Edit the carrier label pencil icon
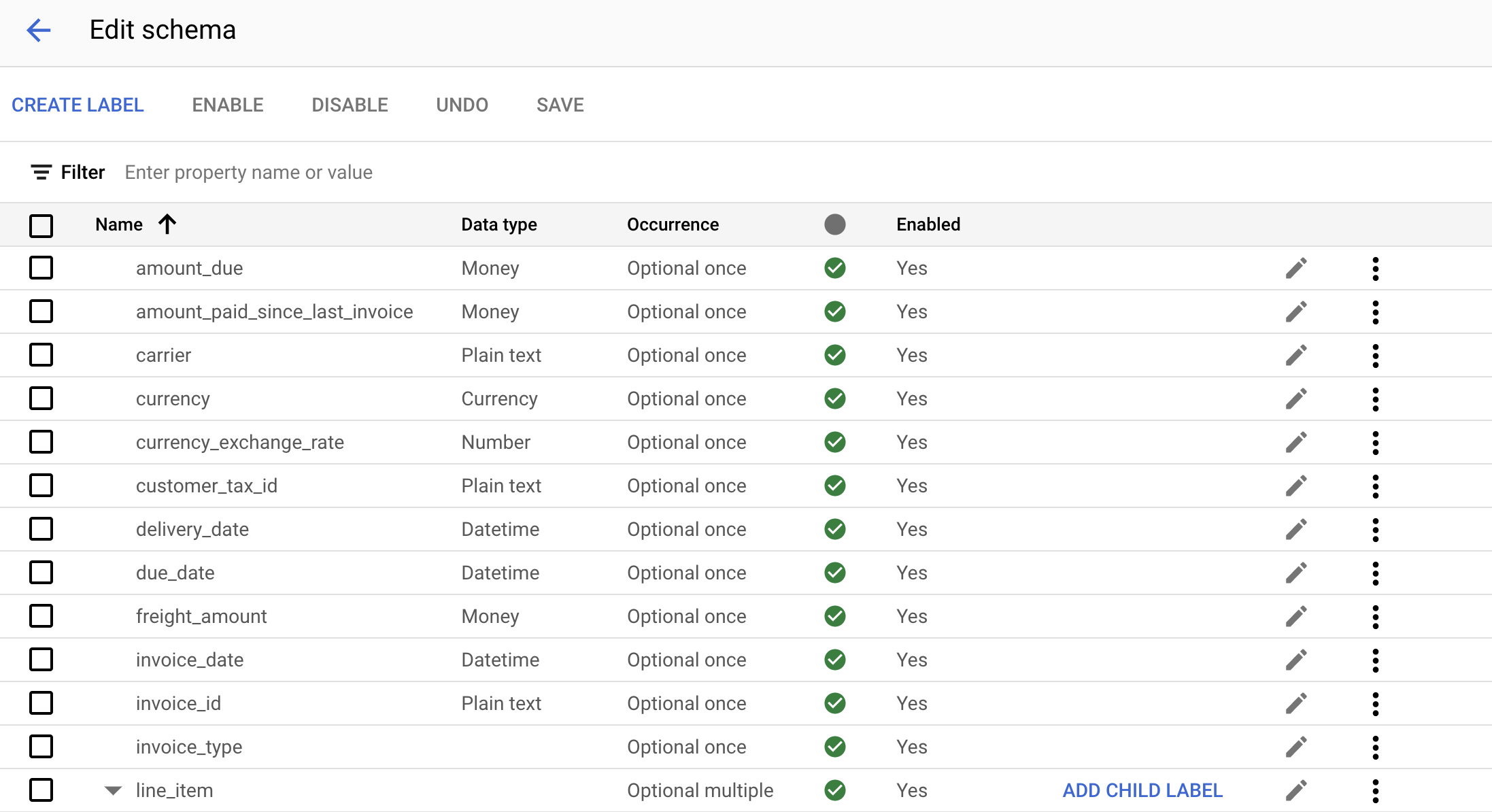1492x812 pixels. point(1296,355)
